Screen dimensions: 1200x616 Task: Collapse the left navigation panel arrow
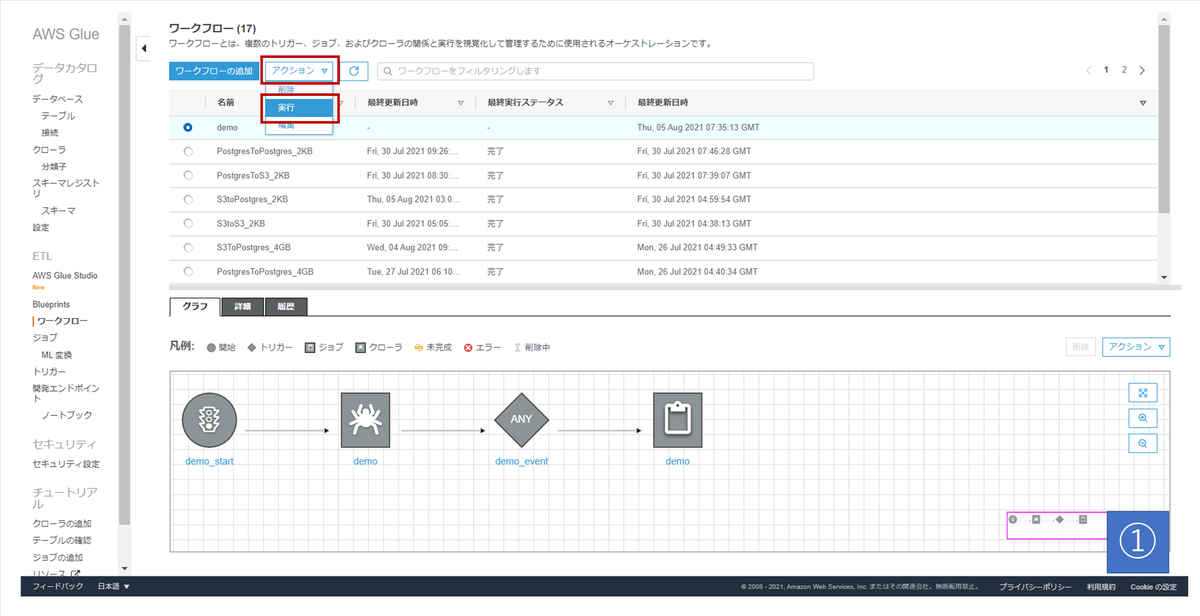point(144,48)
